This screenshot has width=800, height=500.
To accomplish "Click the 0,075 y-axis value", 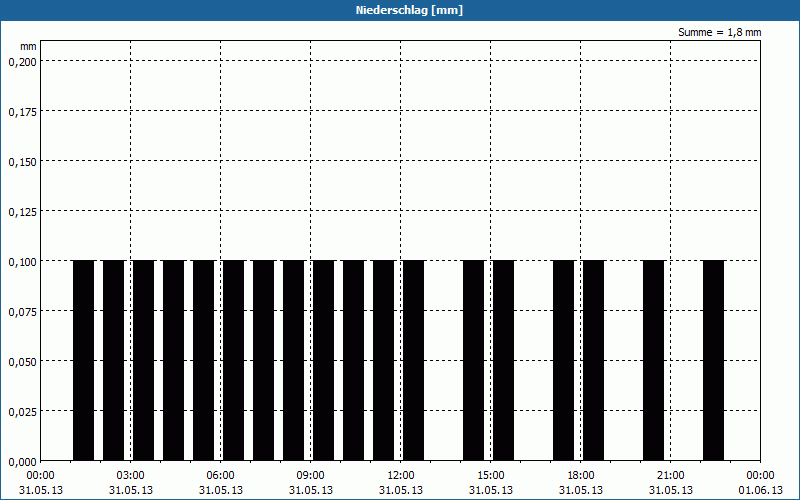I will 22,312.
